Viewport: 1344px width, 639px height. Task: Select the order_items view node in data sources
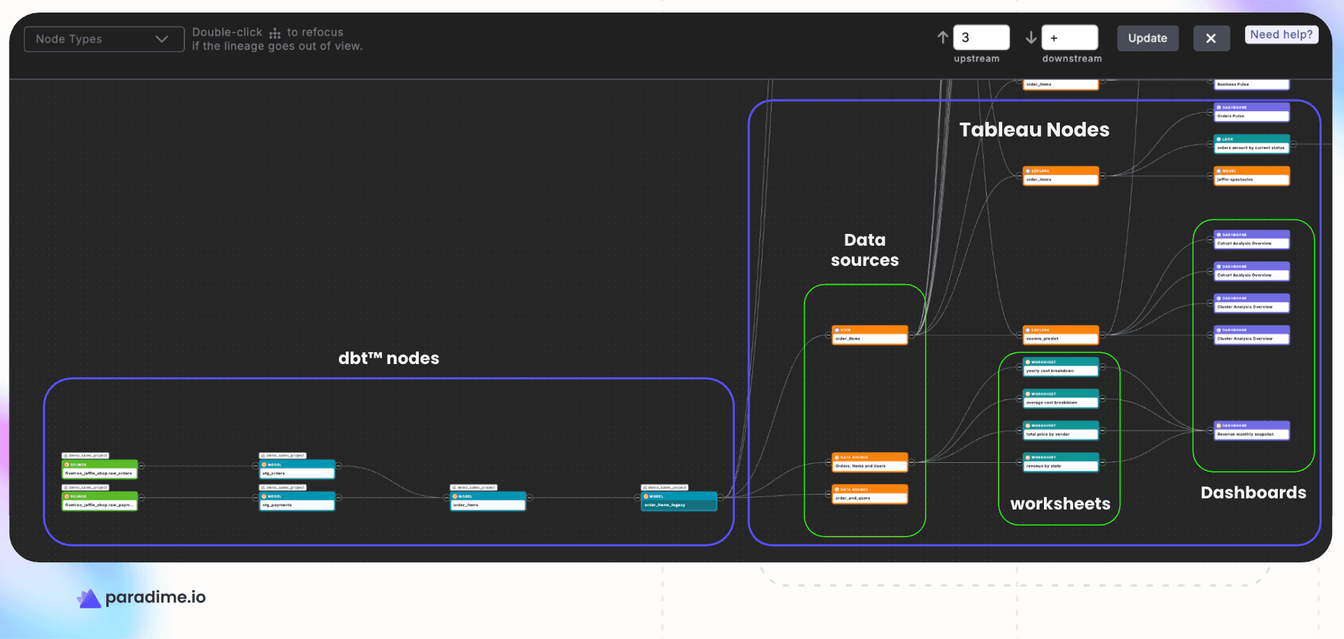[x=870, y=335]
